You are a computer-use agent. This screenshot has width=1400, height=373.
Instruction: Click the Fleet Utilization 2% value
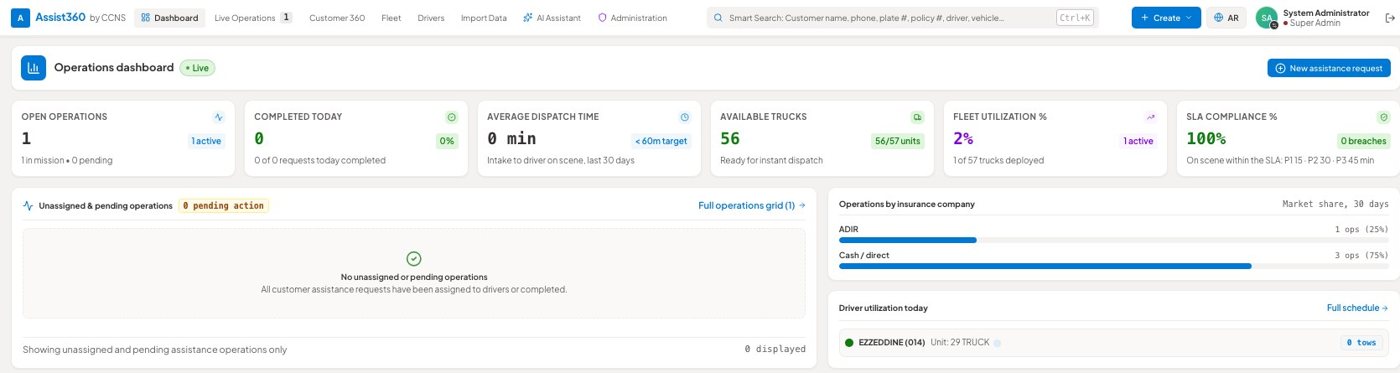963,139
